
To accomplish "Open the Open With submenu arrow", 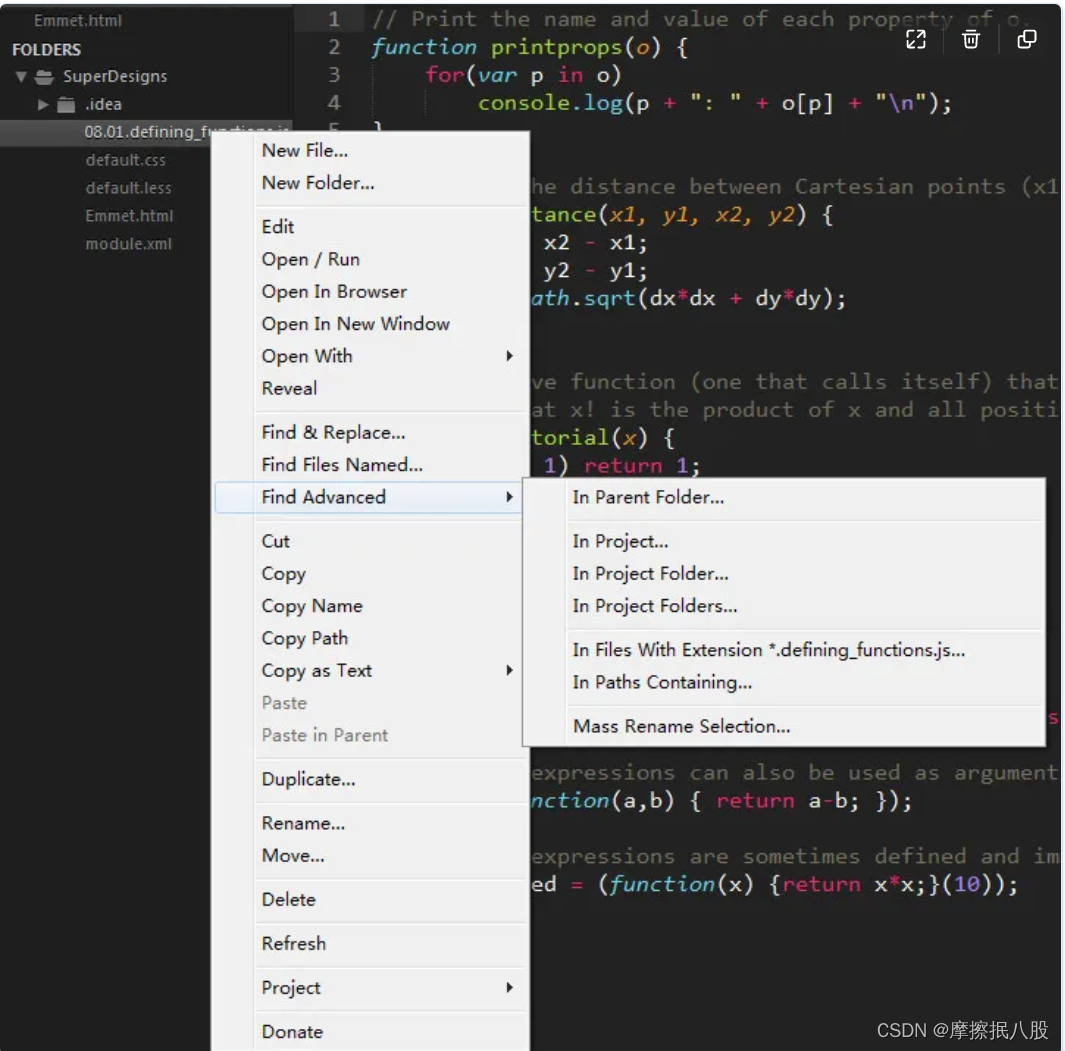I will 509,356.
